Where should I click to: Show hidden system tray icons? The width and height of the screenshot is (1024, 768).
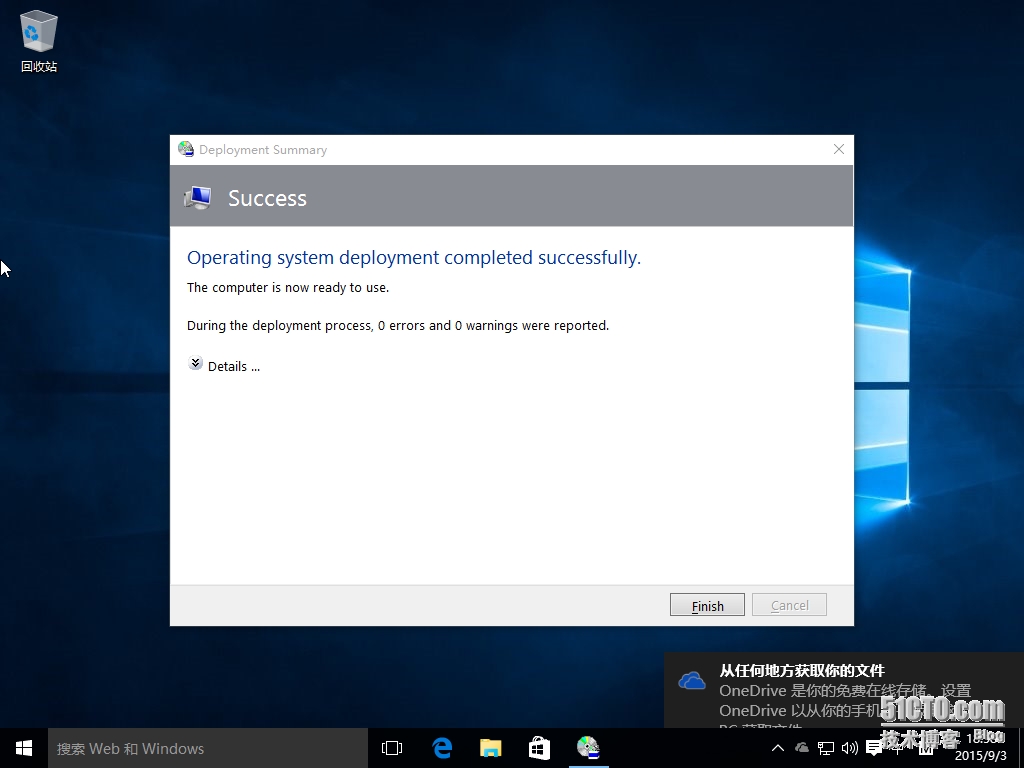pyautogui.click(x=778, y=748)
